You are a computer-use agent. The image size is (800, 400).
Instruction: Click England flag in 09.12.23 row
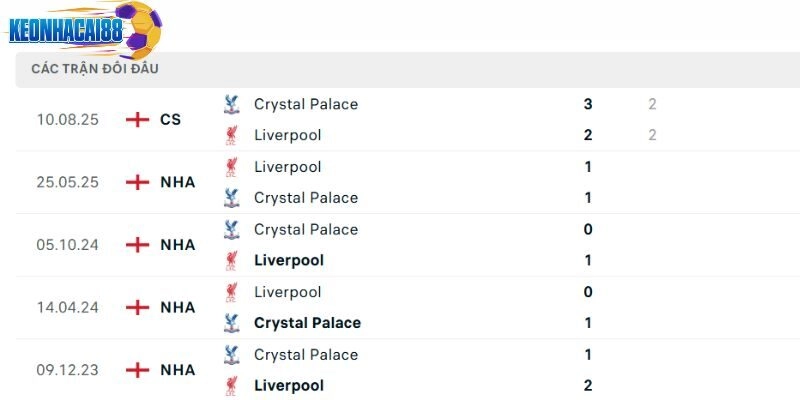[x=137, y=370]
